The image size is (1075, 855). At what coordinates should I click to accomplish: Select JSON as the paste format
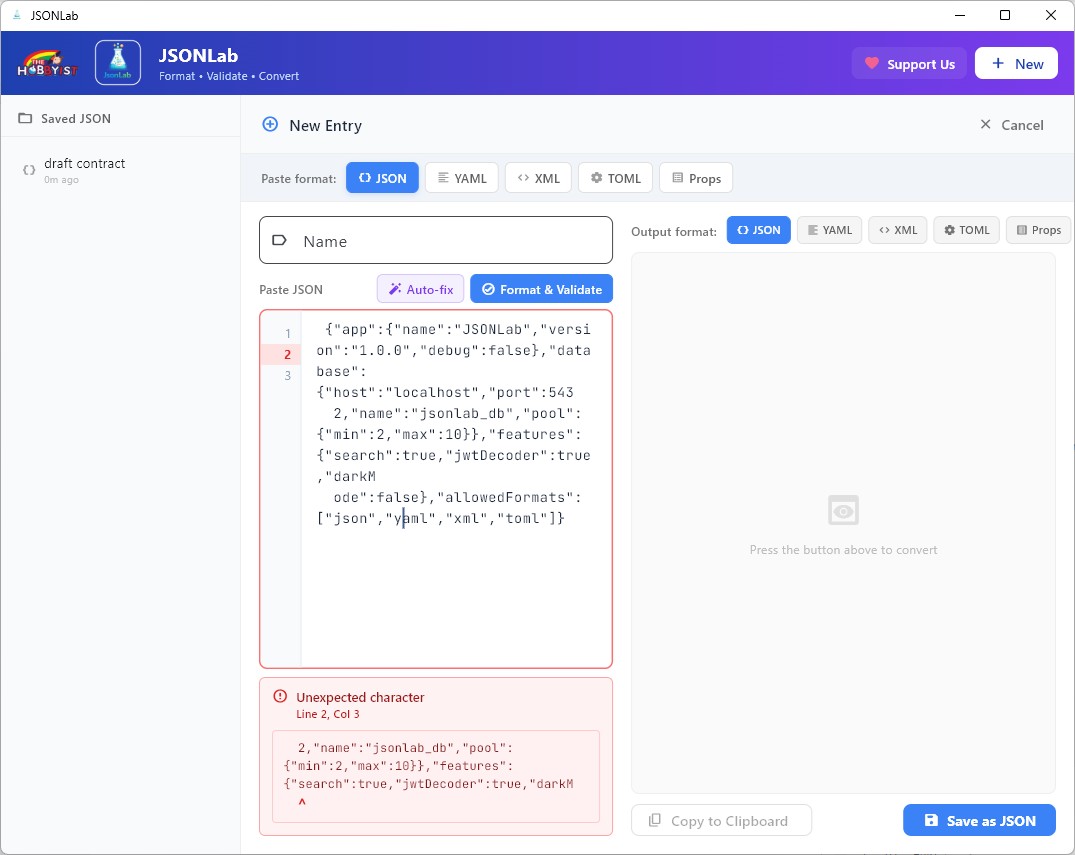(382, 178)
